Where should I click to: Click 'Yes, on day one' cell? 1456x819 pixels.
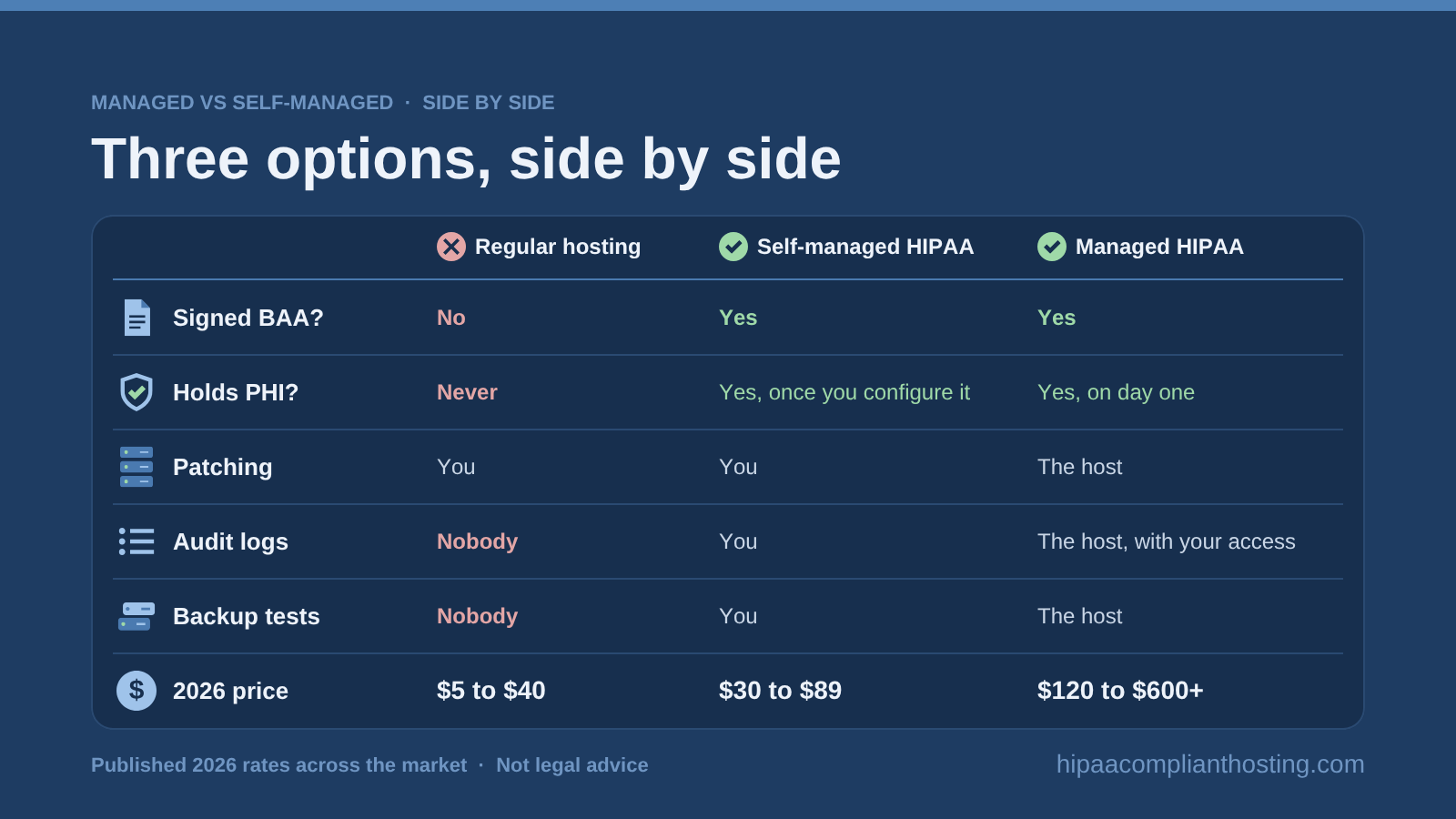tap(1116, 392)
